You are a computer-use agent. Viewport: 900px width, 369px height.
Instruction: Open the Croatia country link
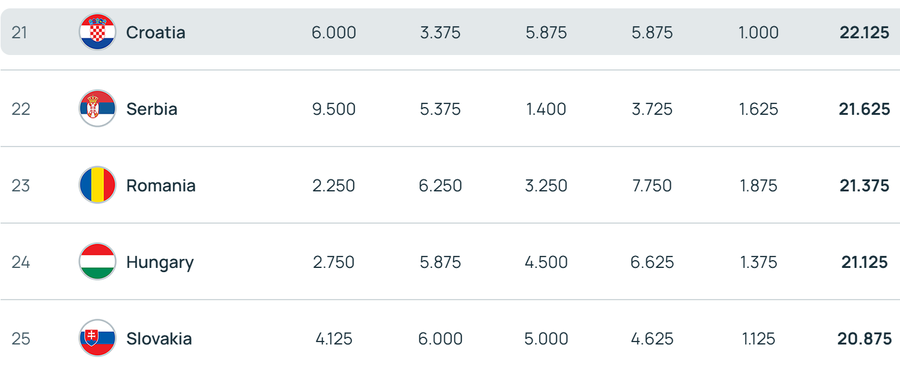coord(156,33)
